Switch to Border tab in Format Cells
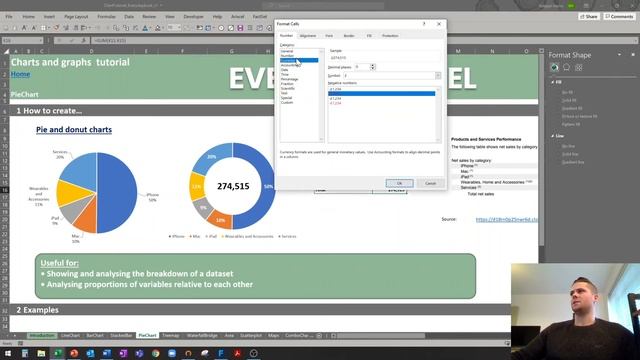The height and width of the screenshot is (360, 640). (349, 36)
